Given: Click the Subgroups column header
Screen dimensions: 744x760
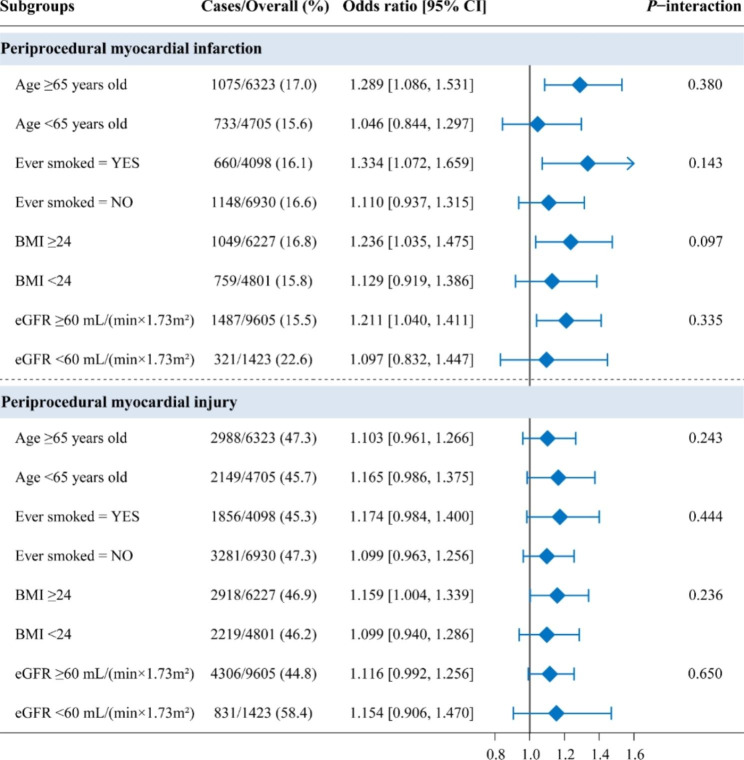Looking at the screenshot, I should (x=42, y=8).
